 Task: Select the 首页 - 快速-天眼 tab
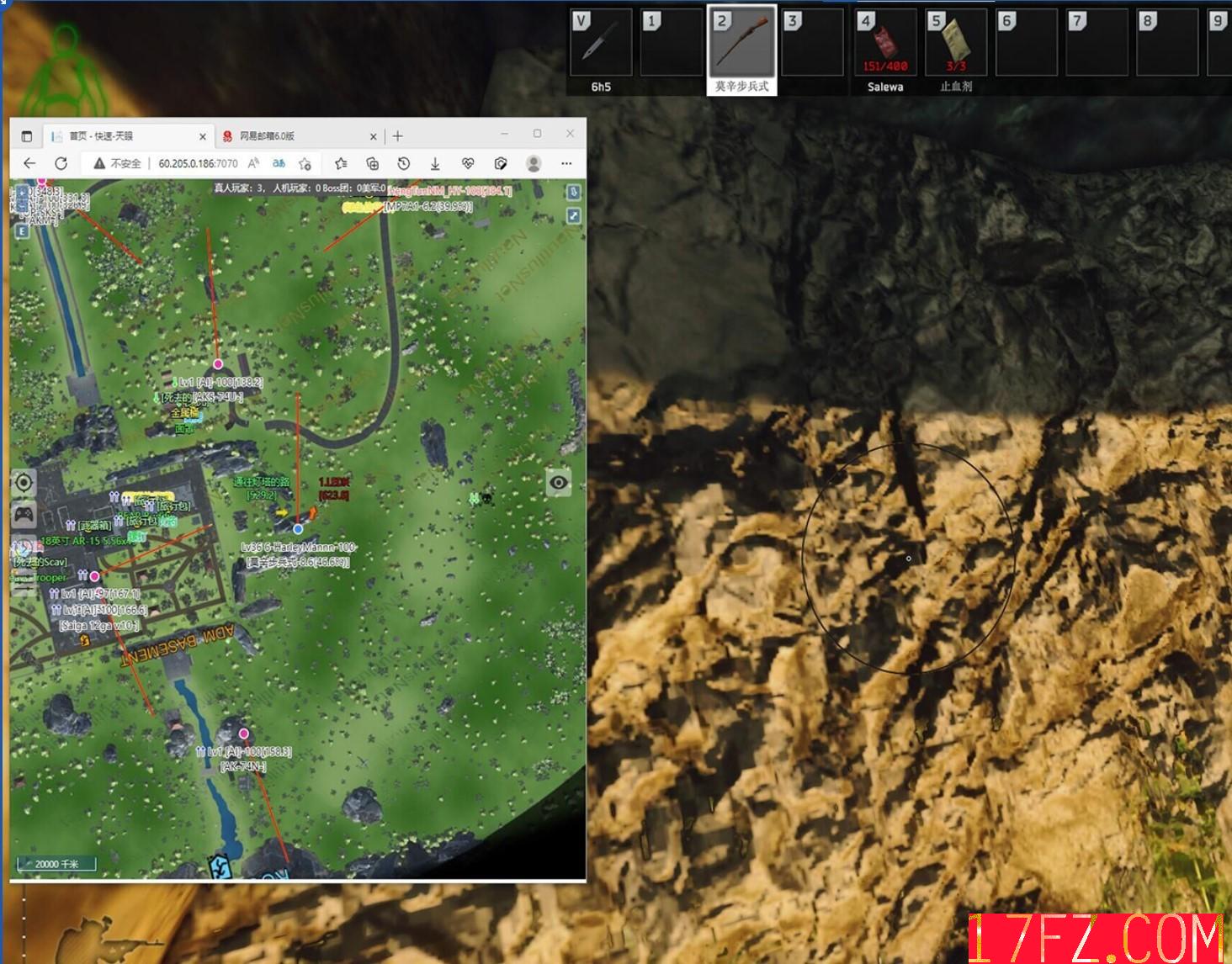(126, 136)
